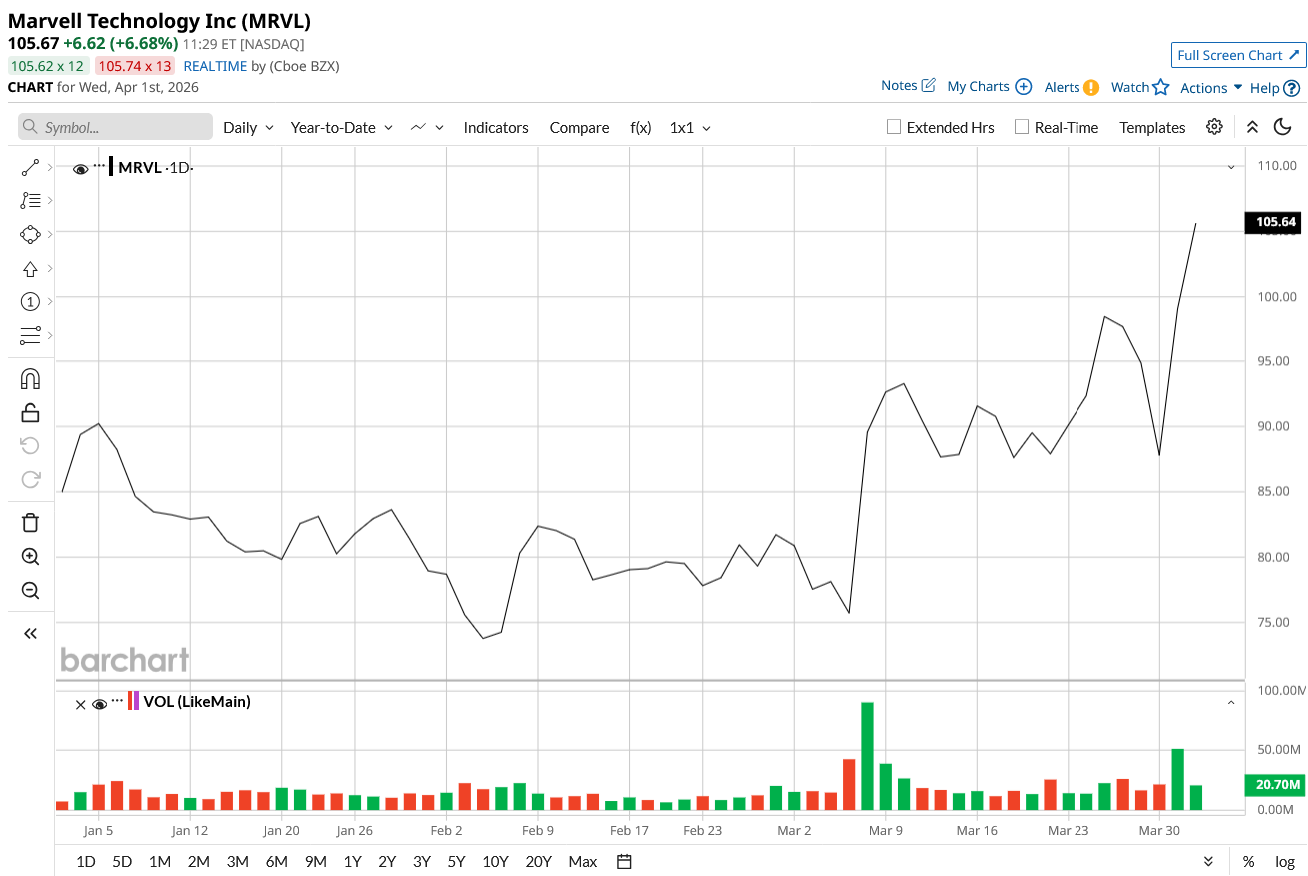Toggle log scale
Screen dimensions: 1308x876
[x=1285, y=861]
